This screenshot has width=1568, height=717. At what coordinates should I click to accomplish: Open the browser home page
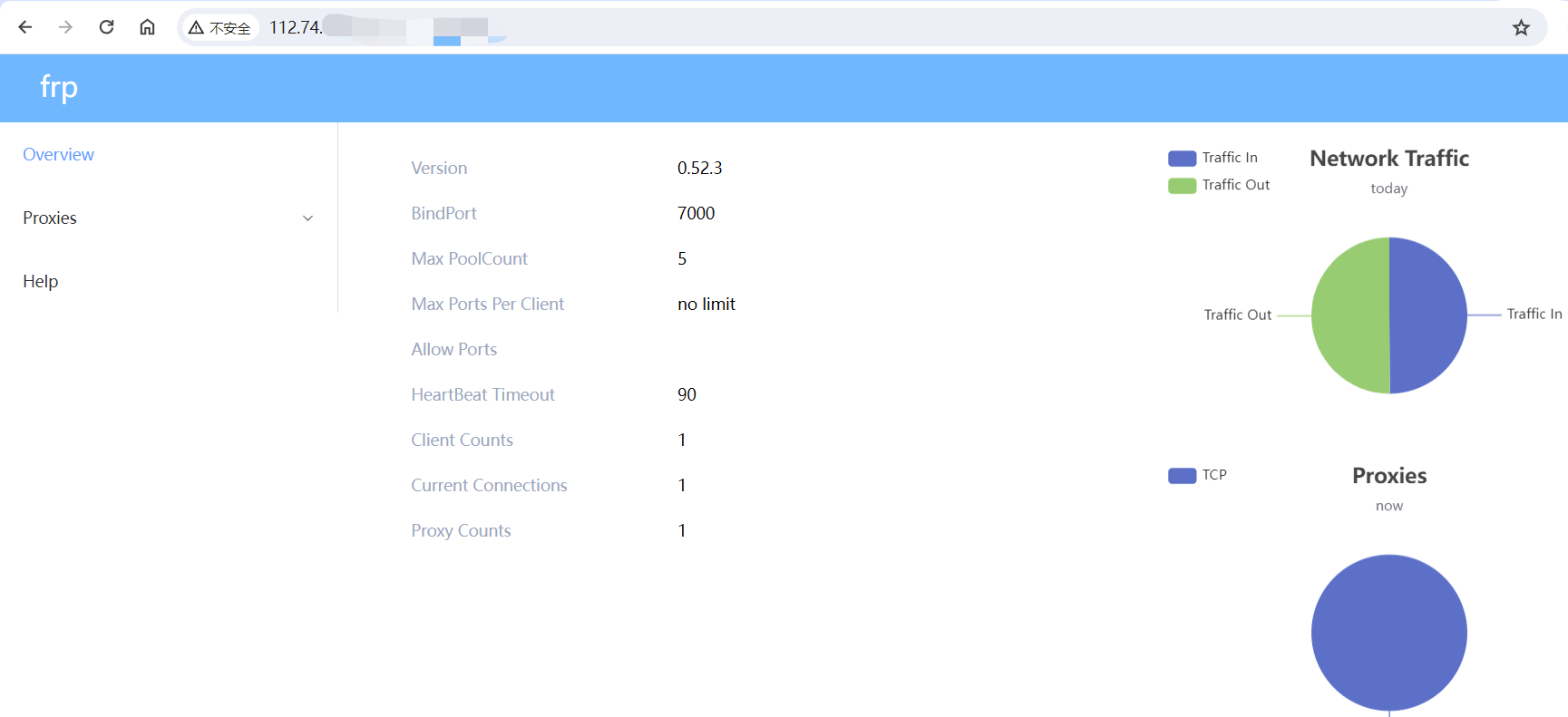point(147,27)
